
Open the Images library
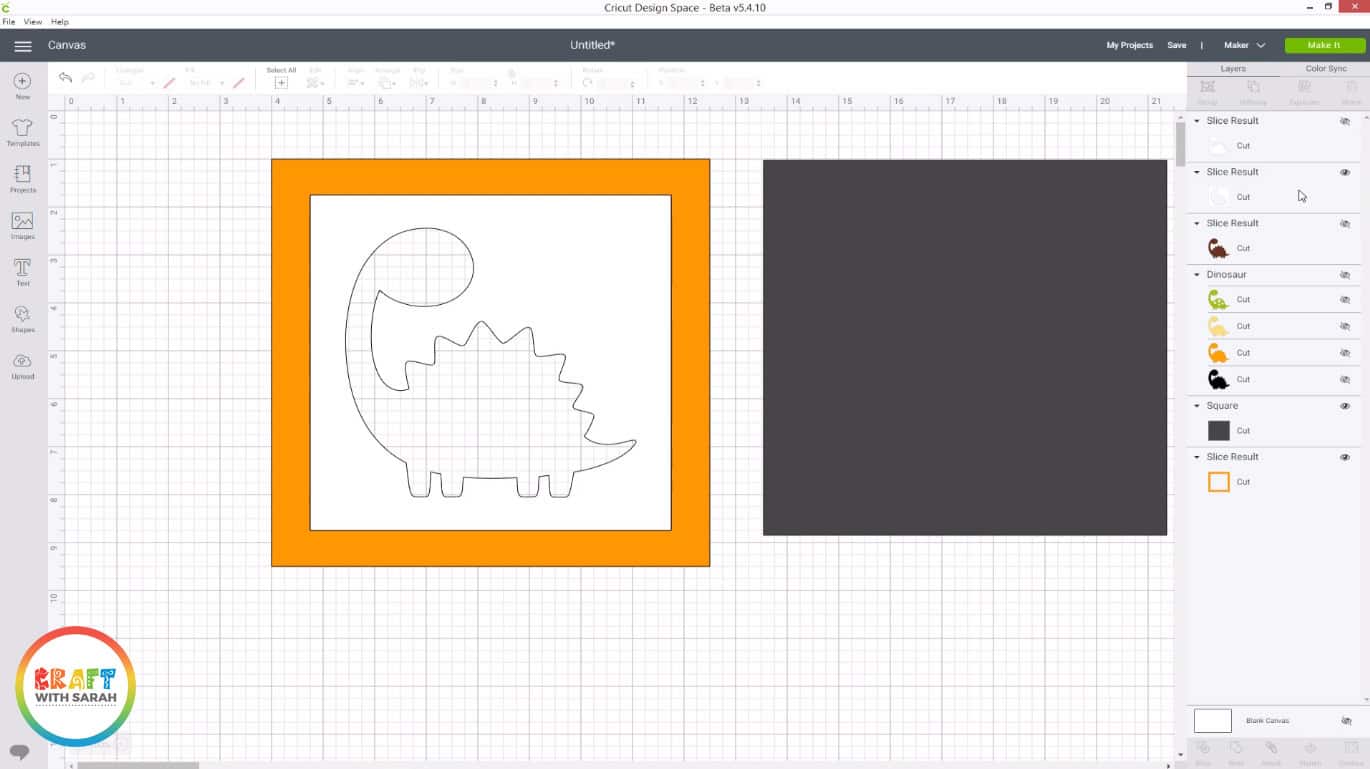tap(22, 223)
